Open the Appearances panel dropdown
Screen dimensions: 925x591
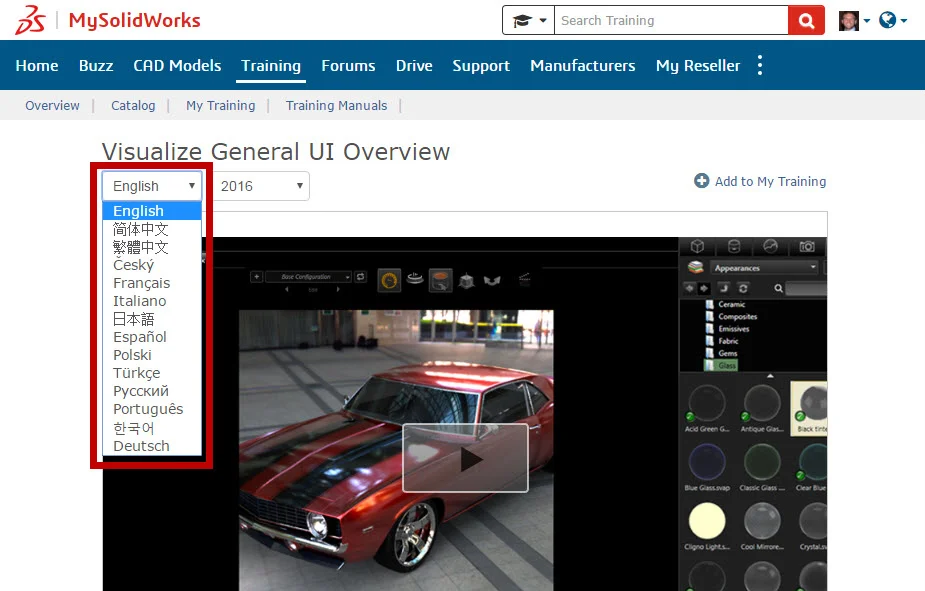(x=814, y=267)
